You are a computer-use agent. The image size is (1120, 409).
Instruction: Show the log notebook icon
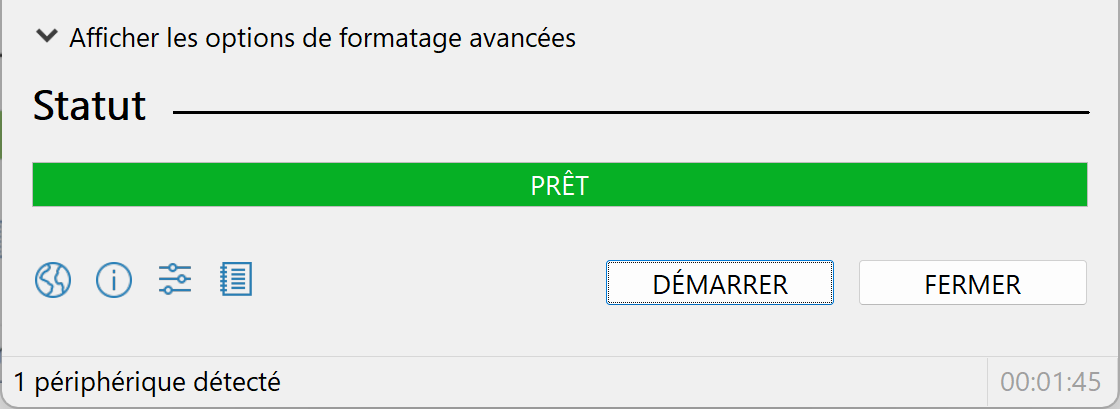(x=236, y=279)
